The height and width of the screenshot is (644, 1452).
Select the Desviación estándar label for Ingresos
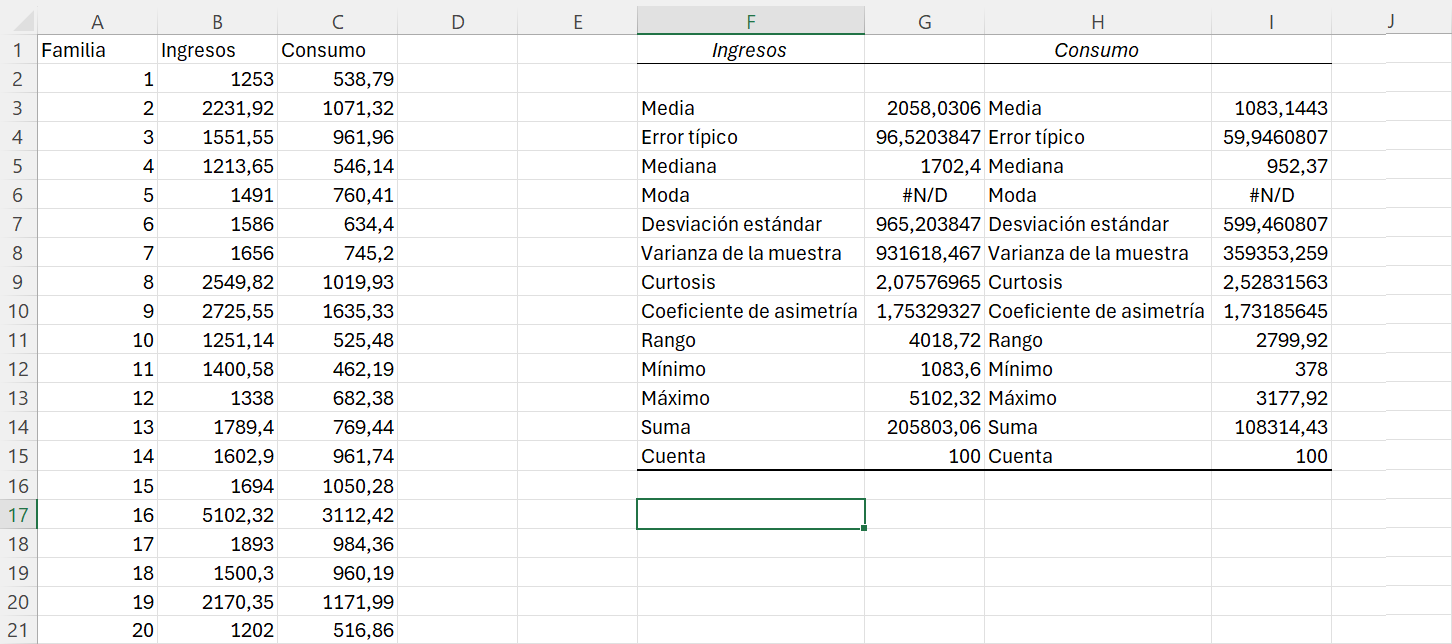[x=750, y=224]
